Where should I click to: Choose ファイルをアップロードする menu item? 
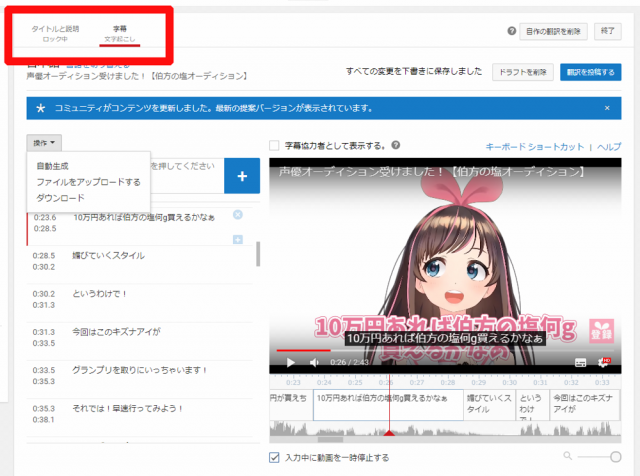coord(89,182)
